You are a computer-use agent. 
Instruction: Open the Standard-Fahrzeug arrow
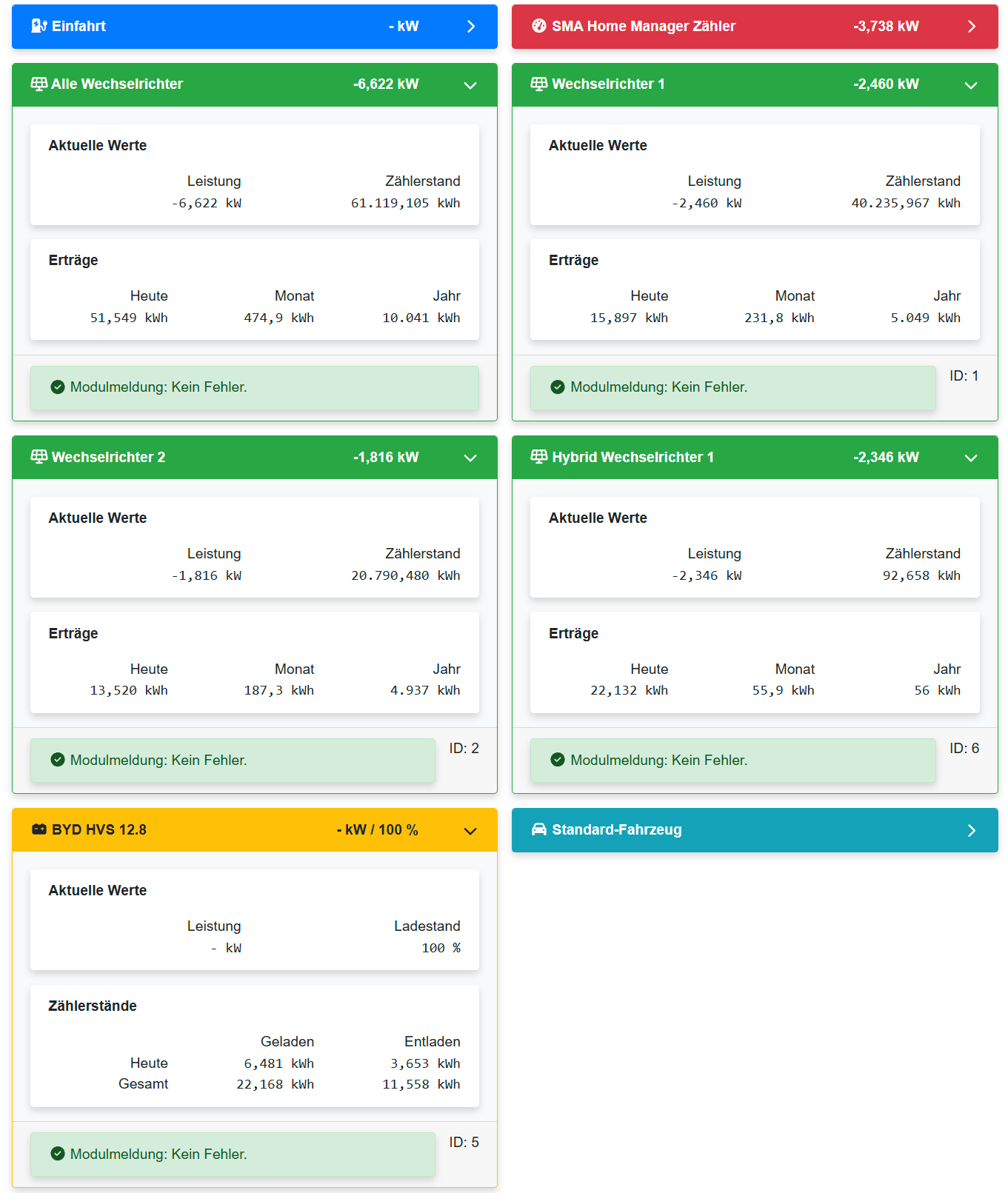(x=972, y=831)
